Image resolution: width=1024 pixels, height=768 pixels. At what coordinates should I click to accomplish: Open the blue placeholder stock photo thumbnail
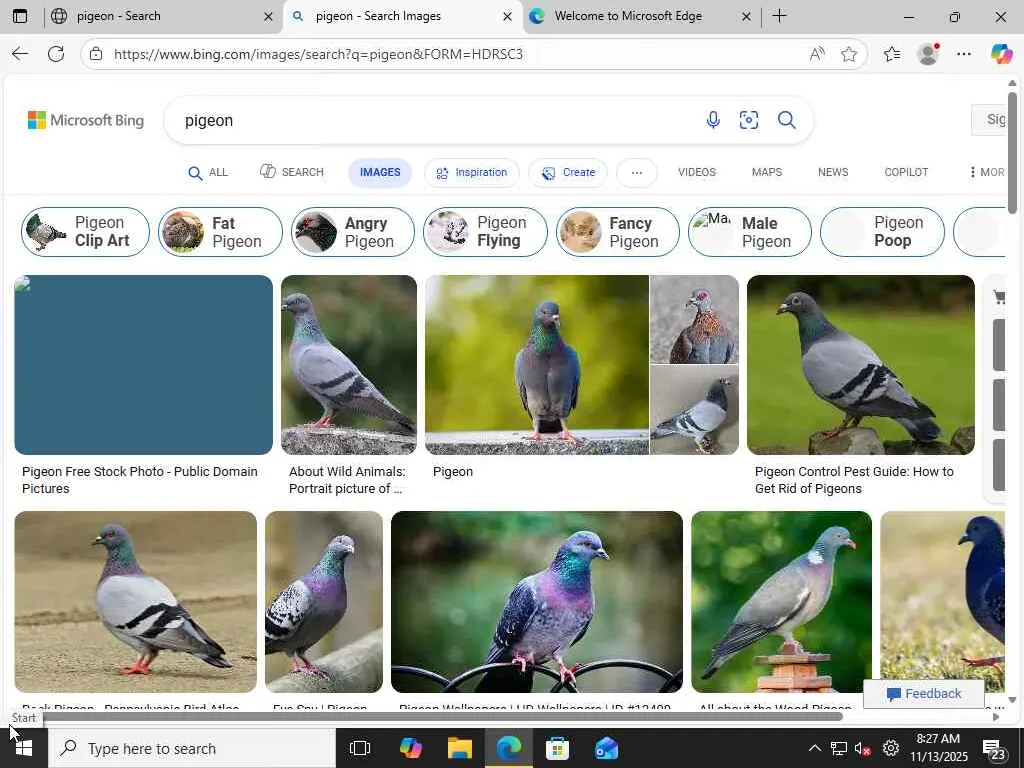[x=144, y=364]
